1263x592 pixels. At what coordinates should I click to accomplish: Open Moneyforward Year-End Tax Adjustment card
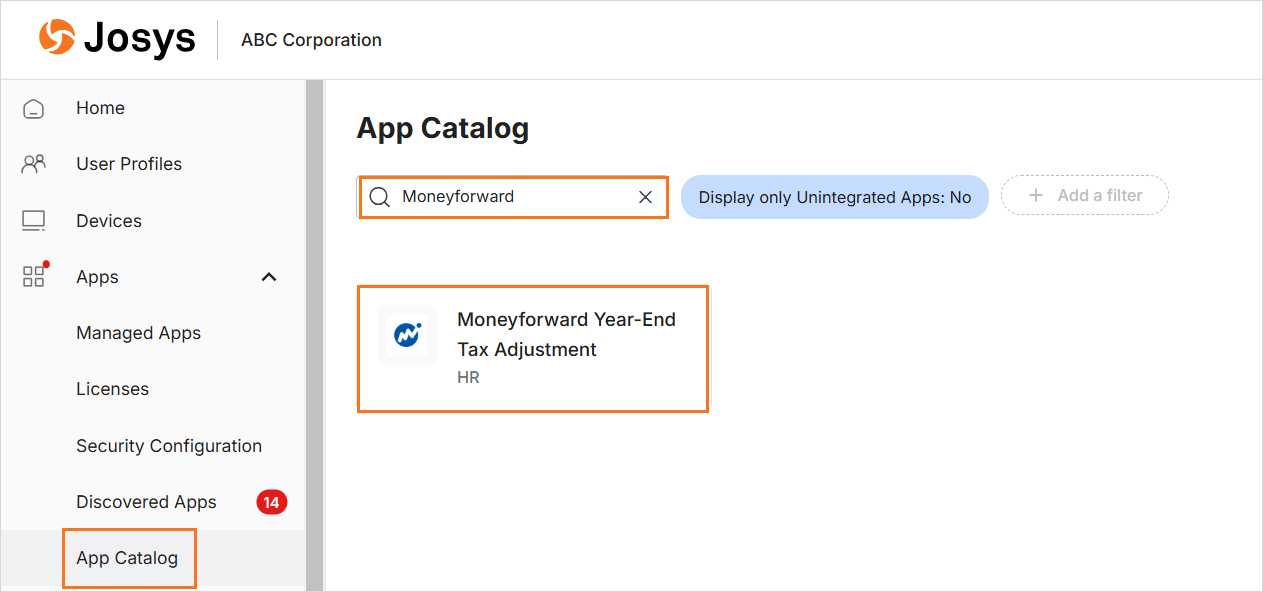[533, 349]
